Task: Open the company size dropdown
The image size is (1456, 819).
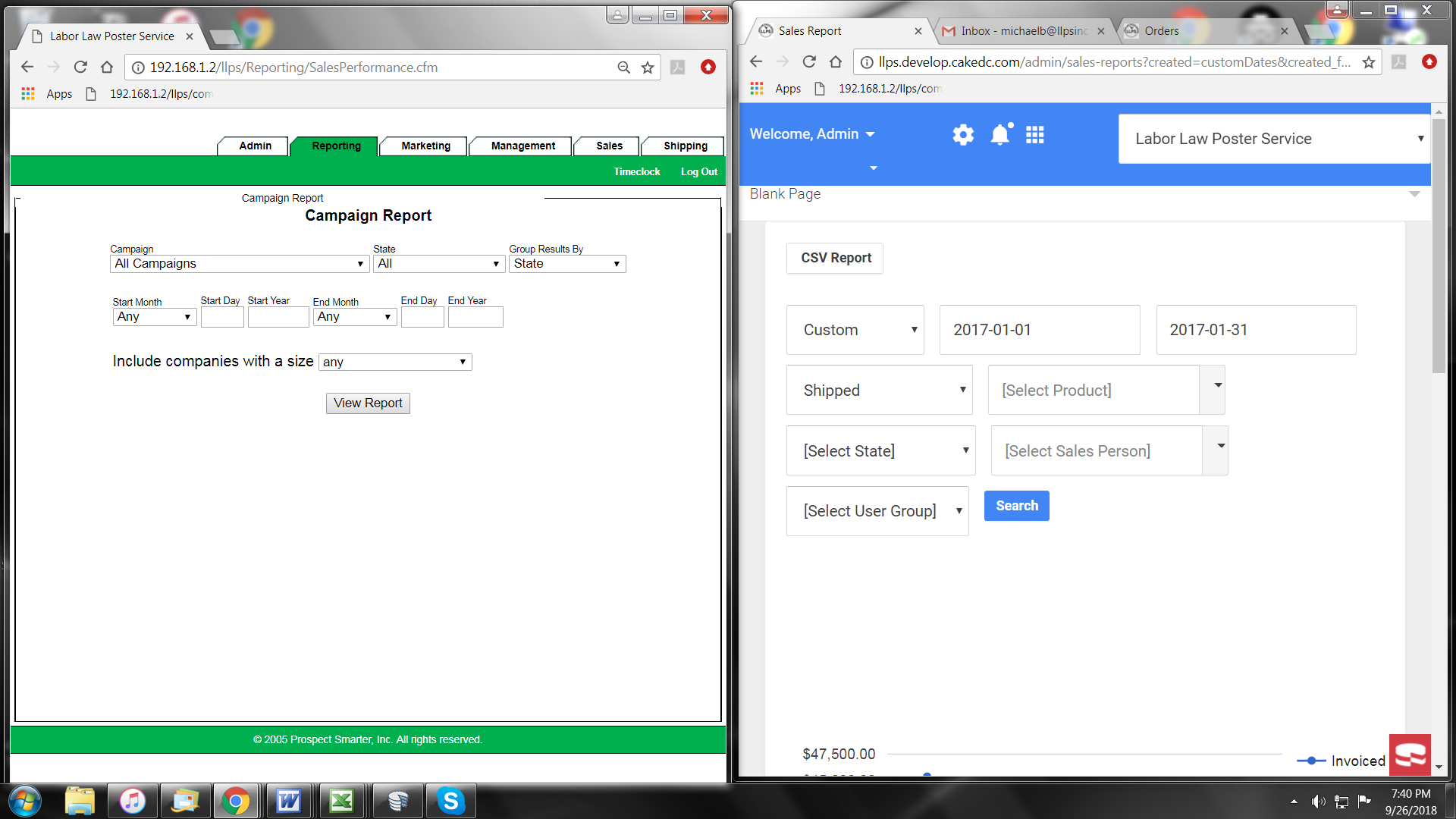Action: click(x=395, y=362)
